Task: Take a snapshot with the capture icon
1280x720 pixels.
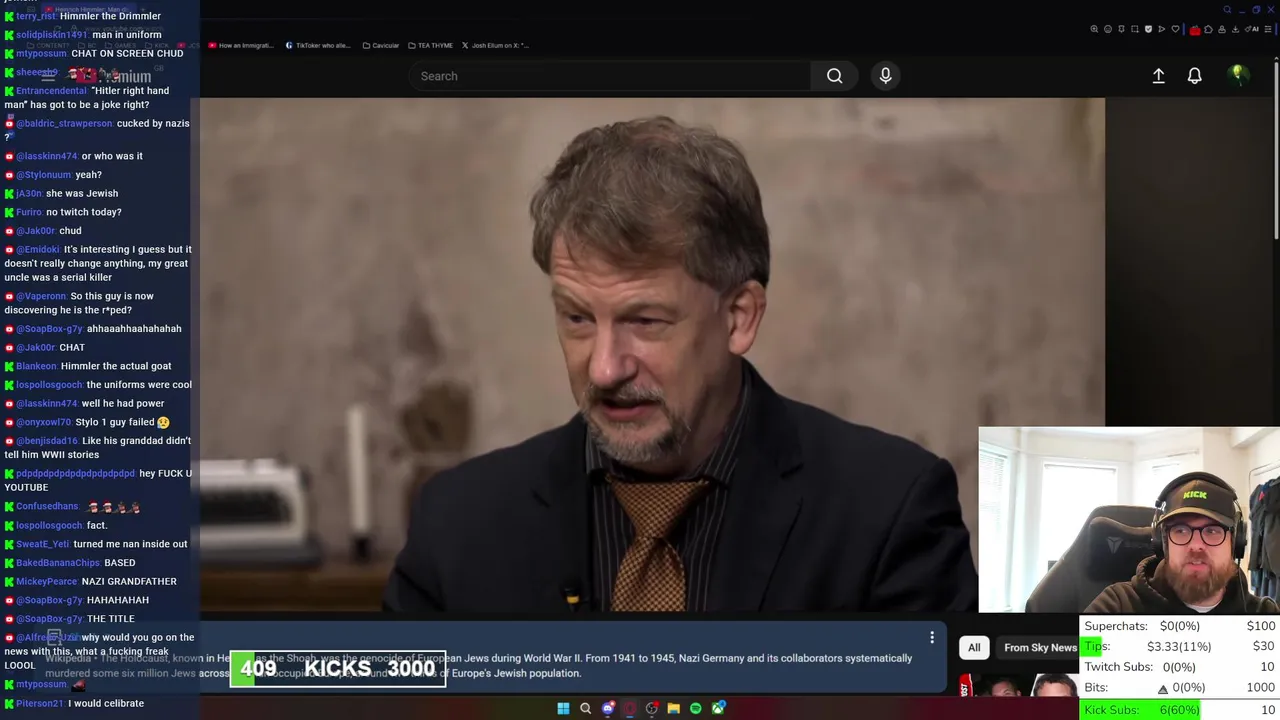Action: coord(1135,29)
